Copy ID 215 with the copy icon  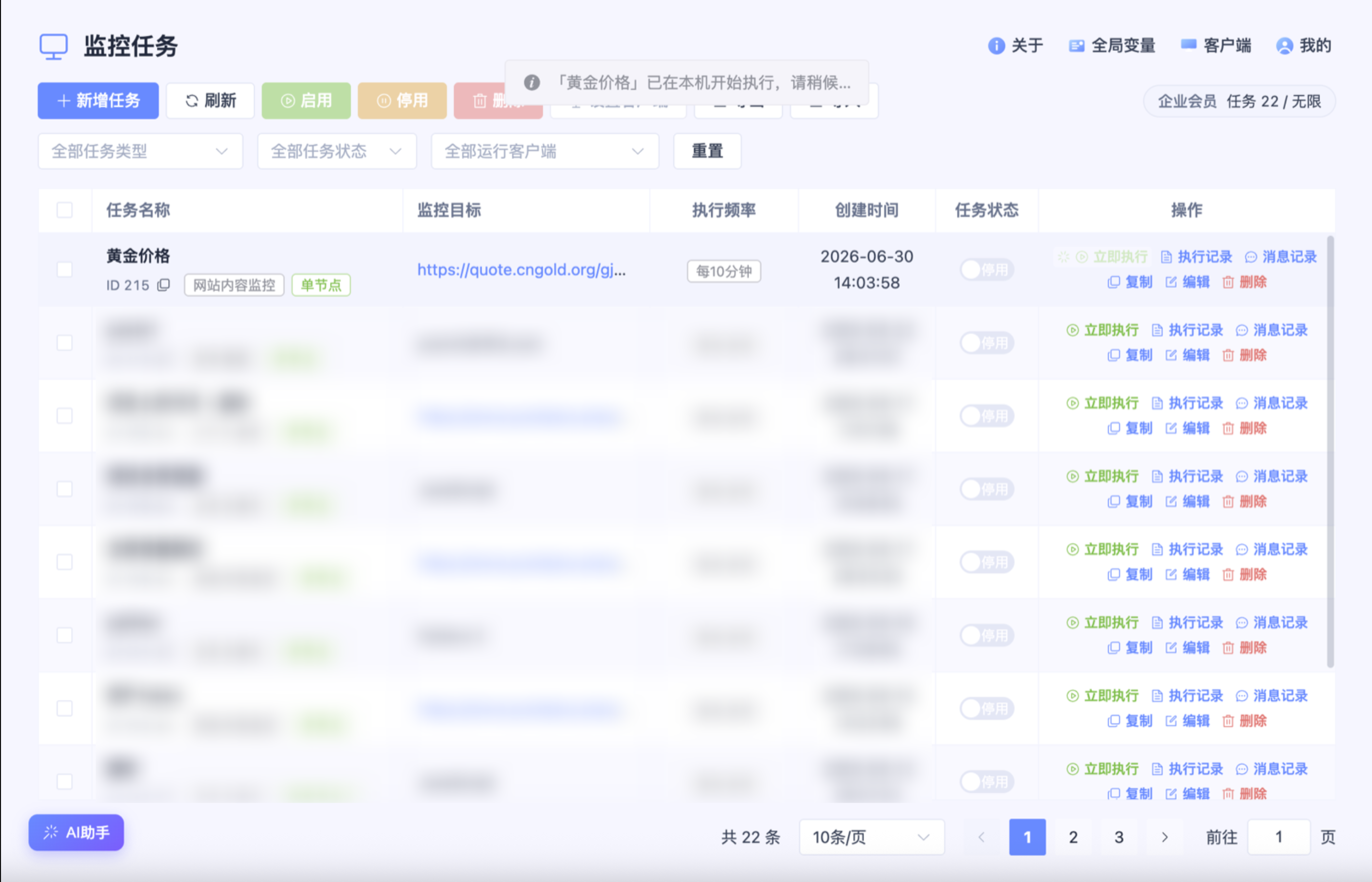point(164,285)
